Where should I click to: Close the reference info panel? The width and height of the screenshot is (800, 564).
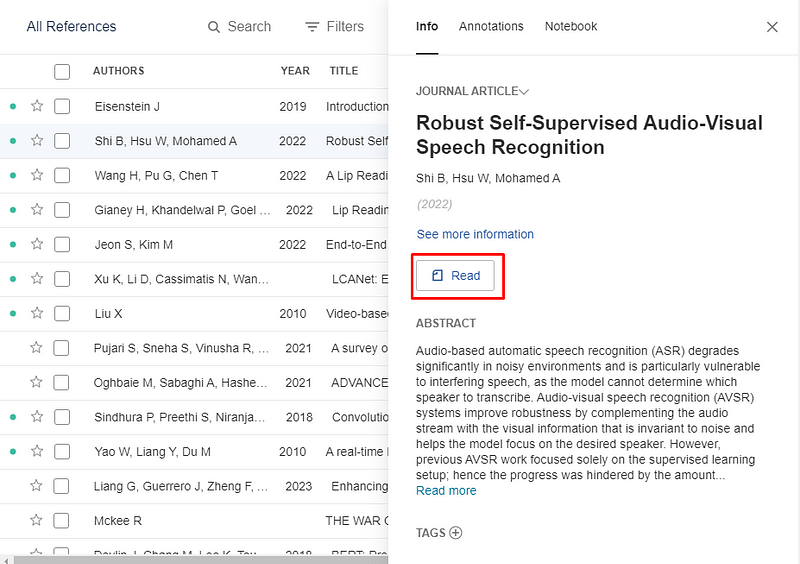click(x=772, y=27)
